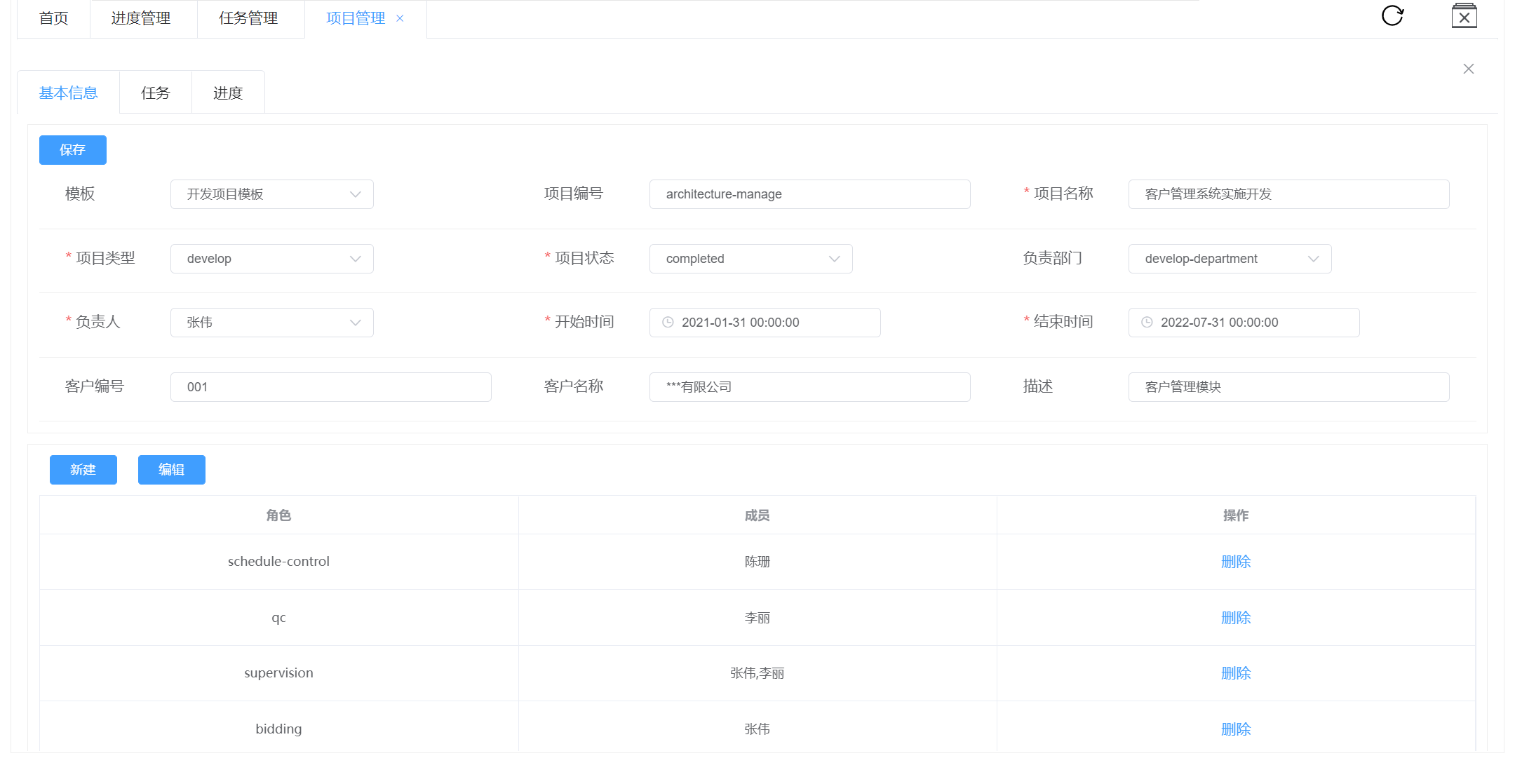Open the 项目类型 develop dropdown
Image resolution: width=1515 pixels, height=784 pixels.
(271, 259)
